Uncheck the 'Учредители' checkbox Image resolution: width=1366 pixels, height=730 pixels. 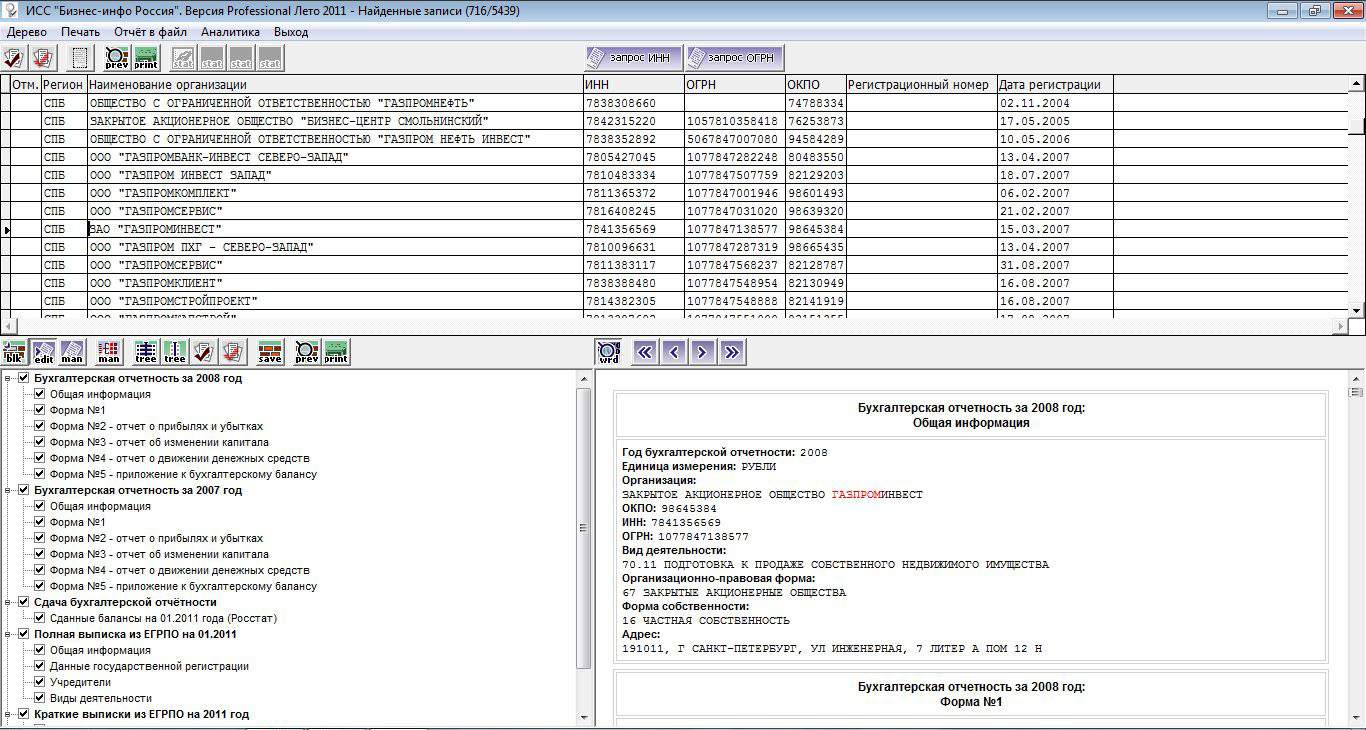(40, 682)
